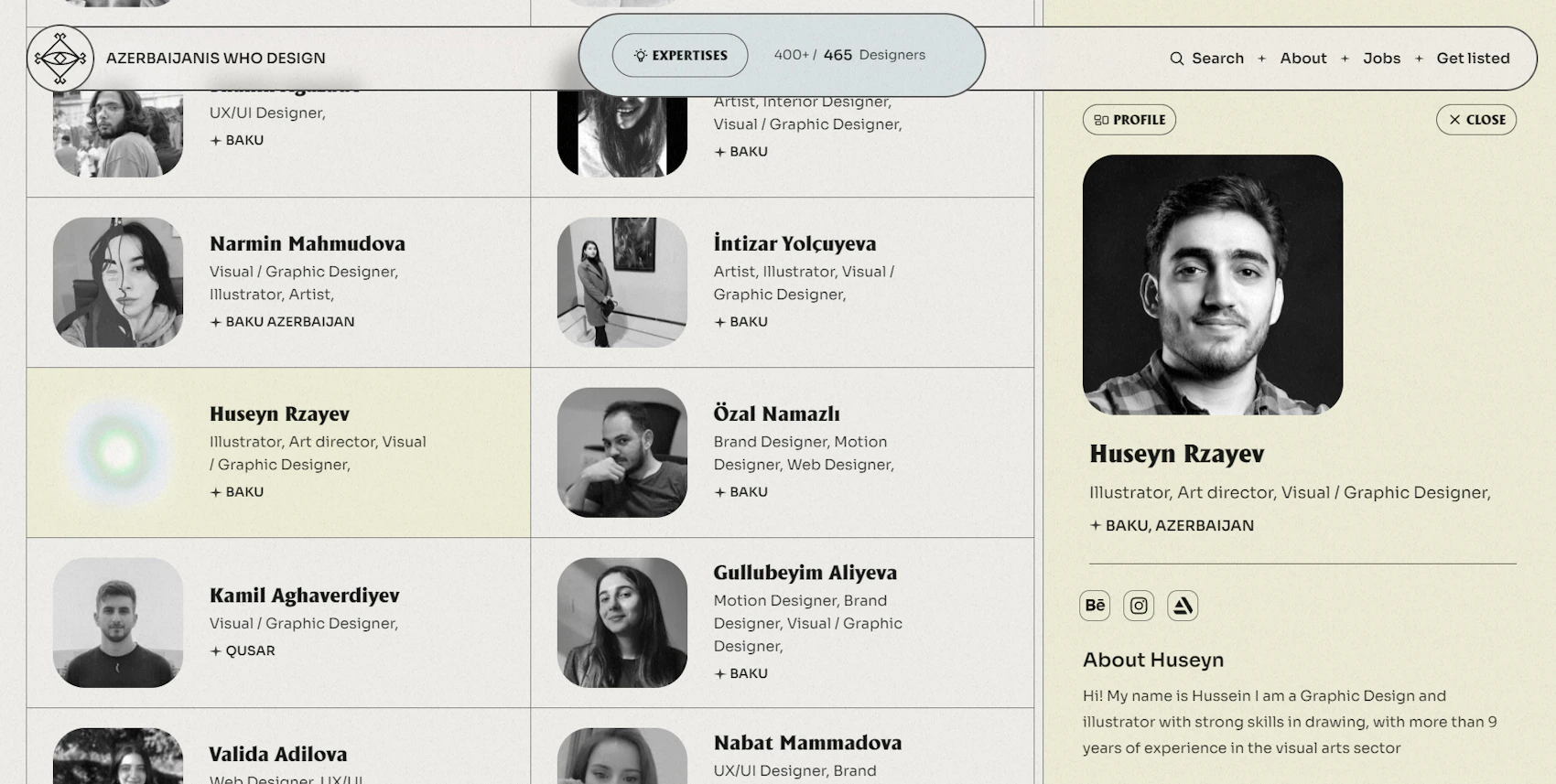This screenshot has height=784, width=1556.
Task: Open Gullubeyim Aliyeva's profile name
Action: (x=805, y=573)
